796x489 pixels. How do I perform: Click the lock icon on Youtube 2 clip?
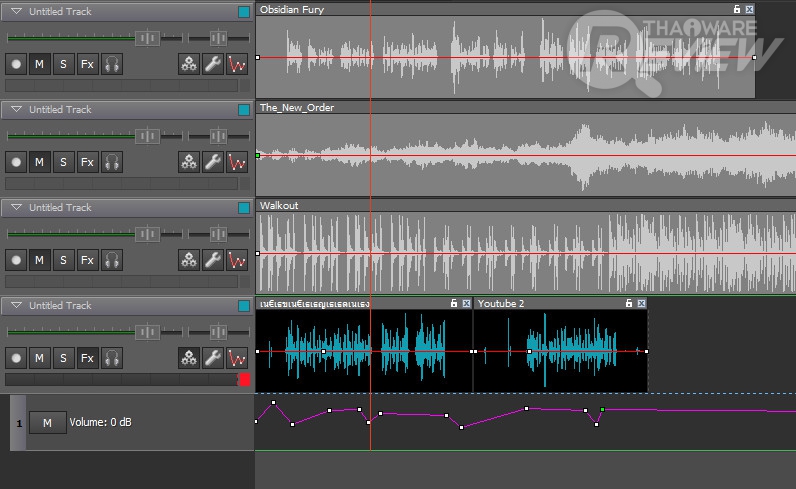point(628,303)
